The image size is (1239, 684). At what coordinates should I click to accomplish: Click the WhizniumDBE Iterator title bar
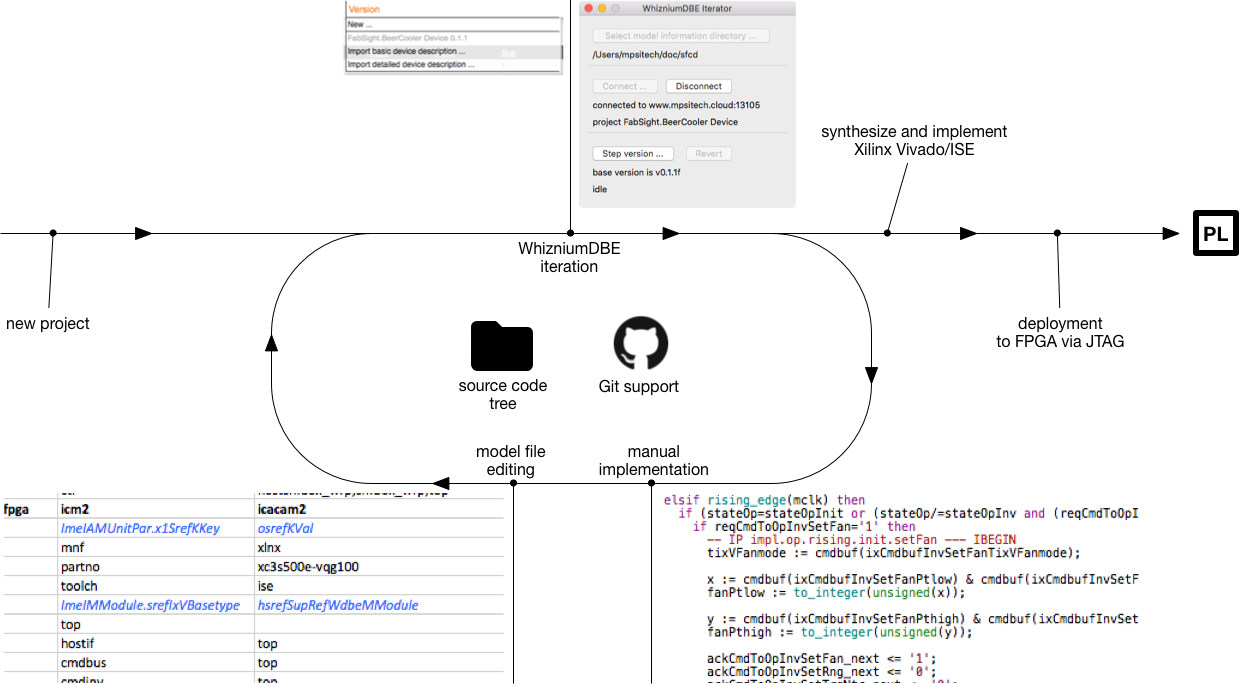pos(687,8)
